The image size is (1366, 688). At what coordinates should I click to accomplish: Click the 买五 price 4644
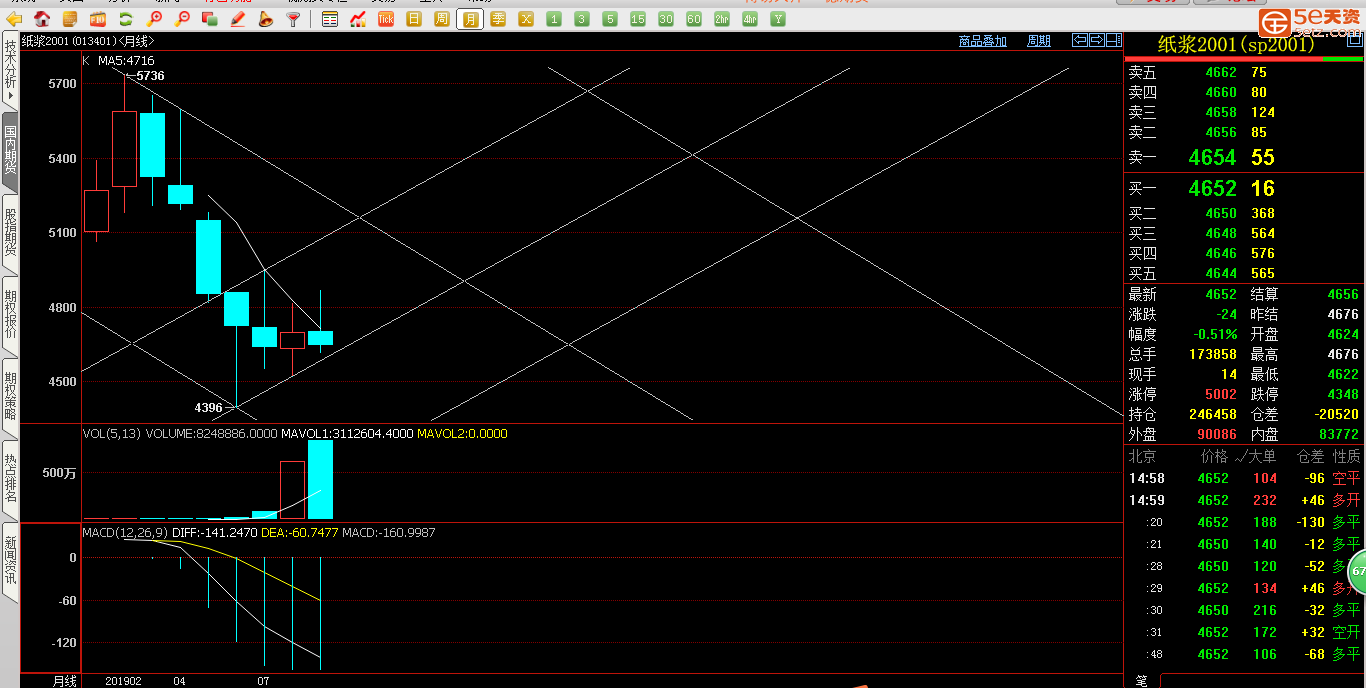tap(1221, 273)
